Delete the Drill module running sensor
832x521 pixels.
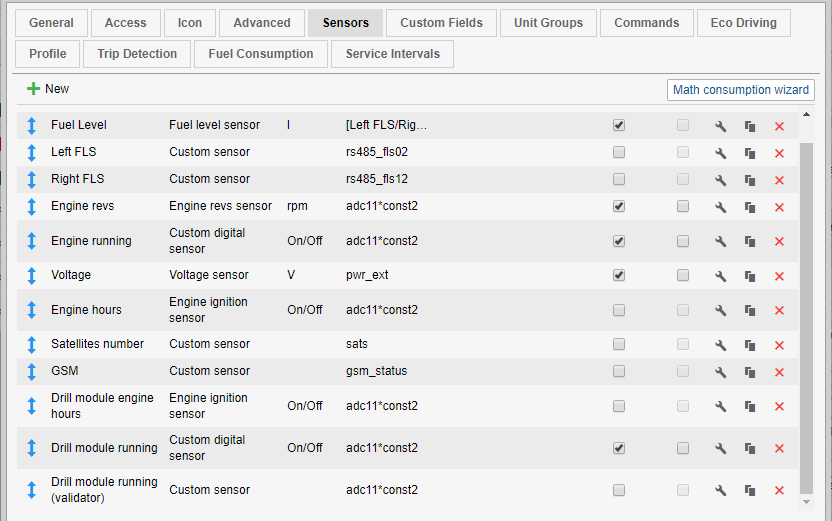click(x=779, y=448)
